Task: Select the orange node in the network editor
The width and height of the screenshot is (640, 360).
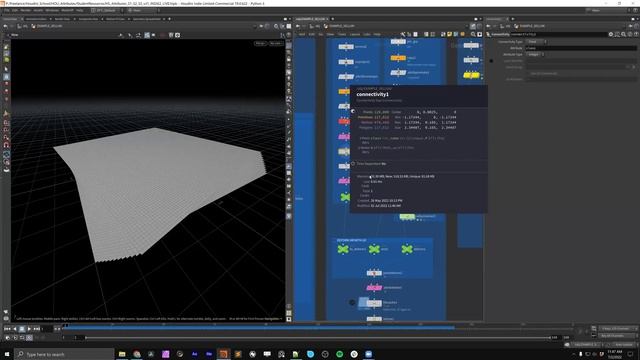Action: pos(398,58)
